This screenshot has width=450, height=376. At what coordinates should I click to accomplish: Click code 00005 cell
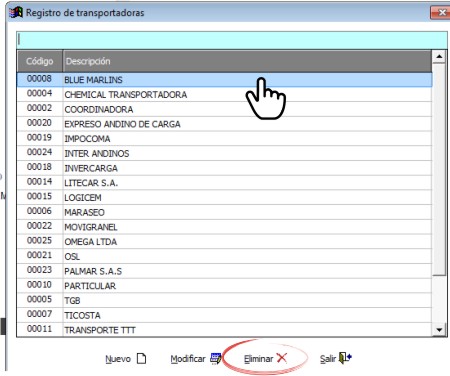[x=39, y=299]
